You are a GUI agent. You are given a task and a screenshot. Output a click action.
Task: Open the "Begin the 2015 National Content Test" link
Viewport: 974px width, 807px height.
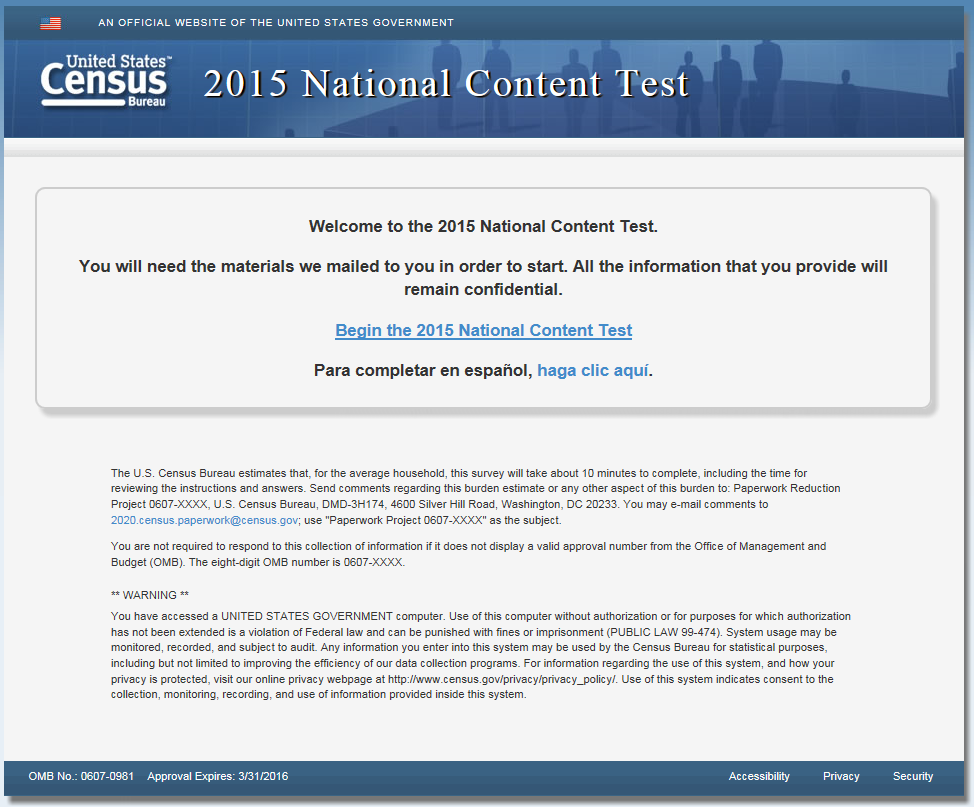pyautogui.click(x=483, y=331)
